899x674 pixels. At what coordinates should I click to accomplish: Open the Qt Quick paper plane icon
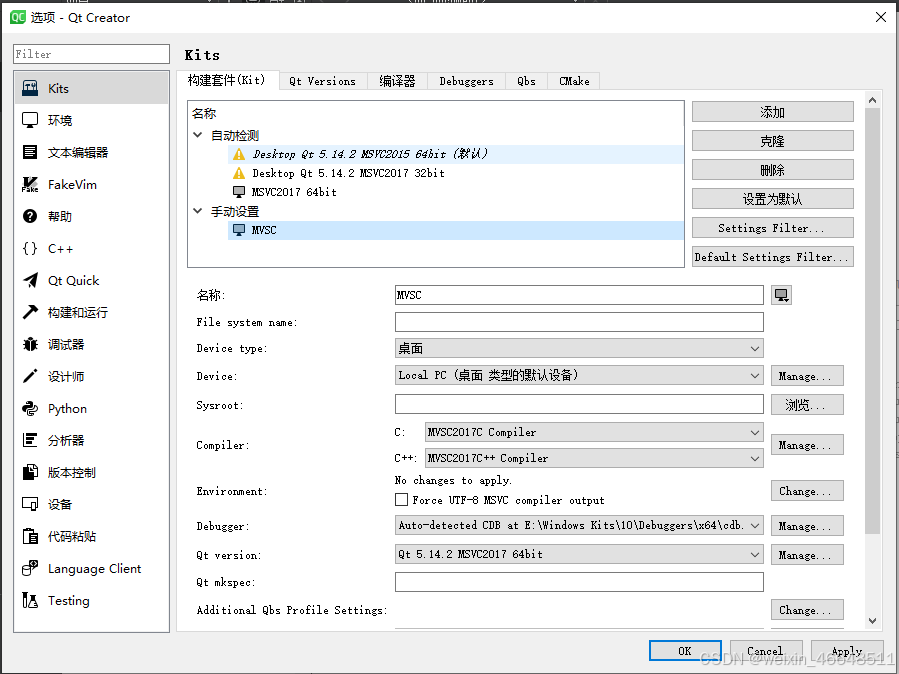click(x=30, y=280)
